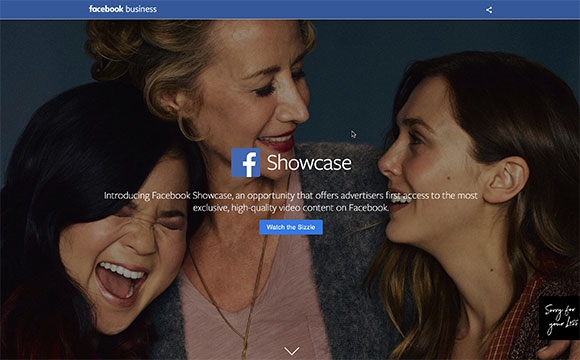Click the Watch the Sizzle button
The width and height of the screenshot is (580, 360).
coord(291,227)
